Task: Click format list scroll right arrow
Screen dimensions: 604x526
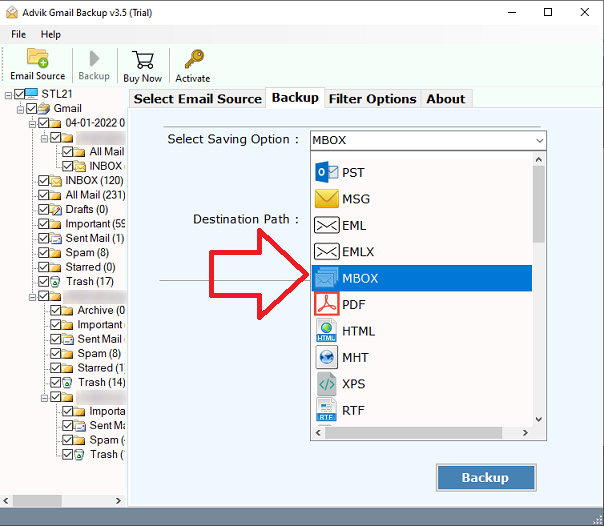Action: click(x=525, y=433)
